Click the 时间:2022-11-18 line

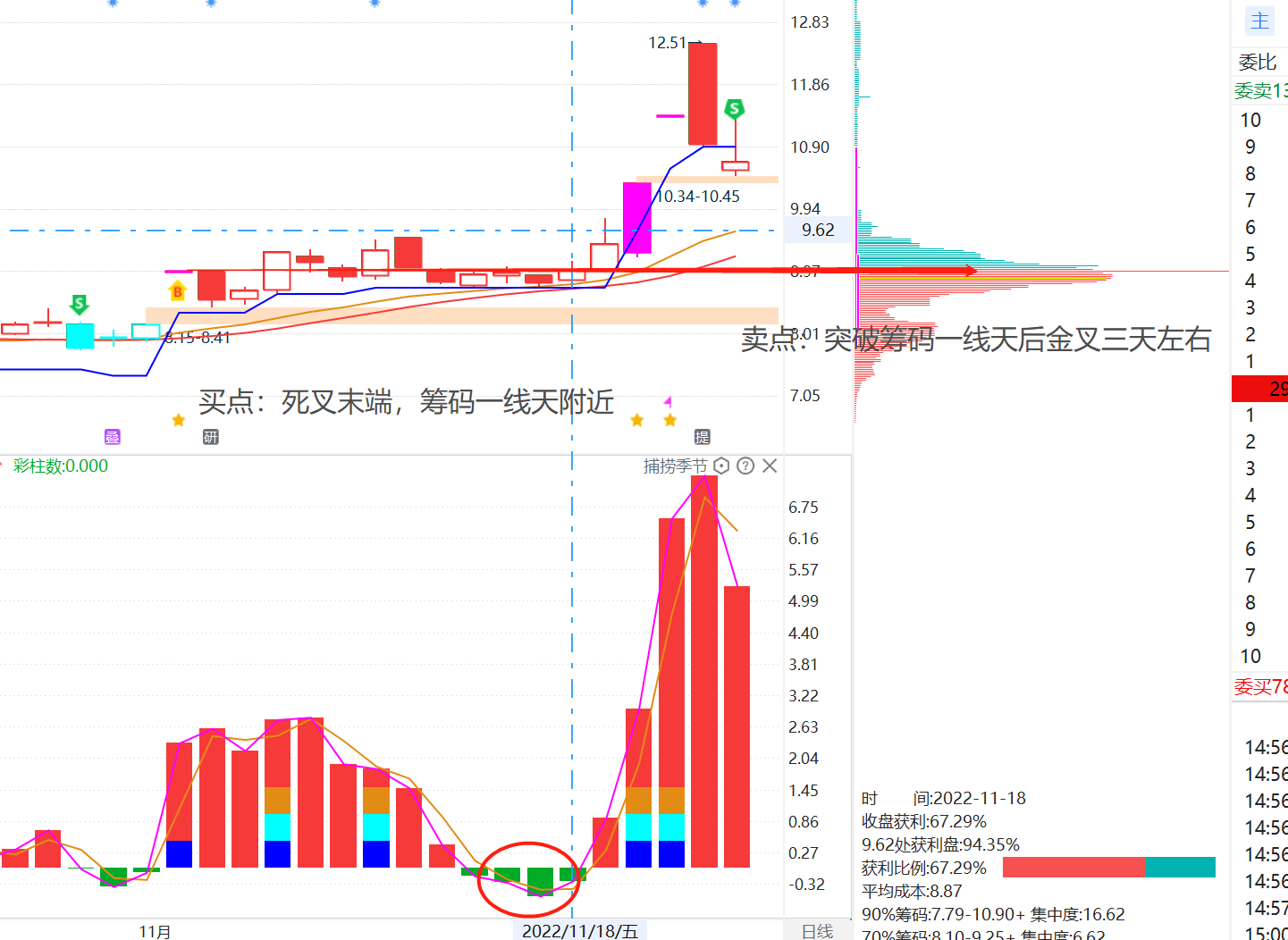(x=944, y=798)
